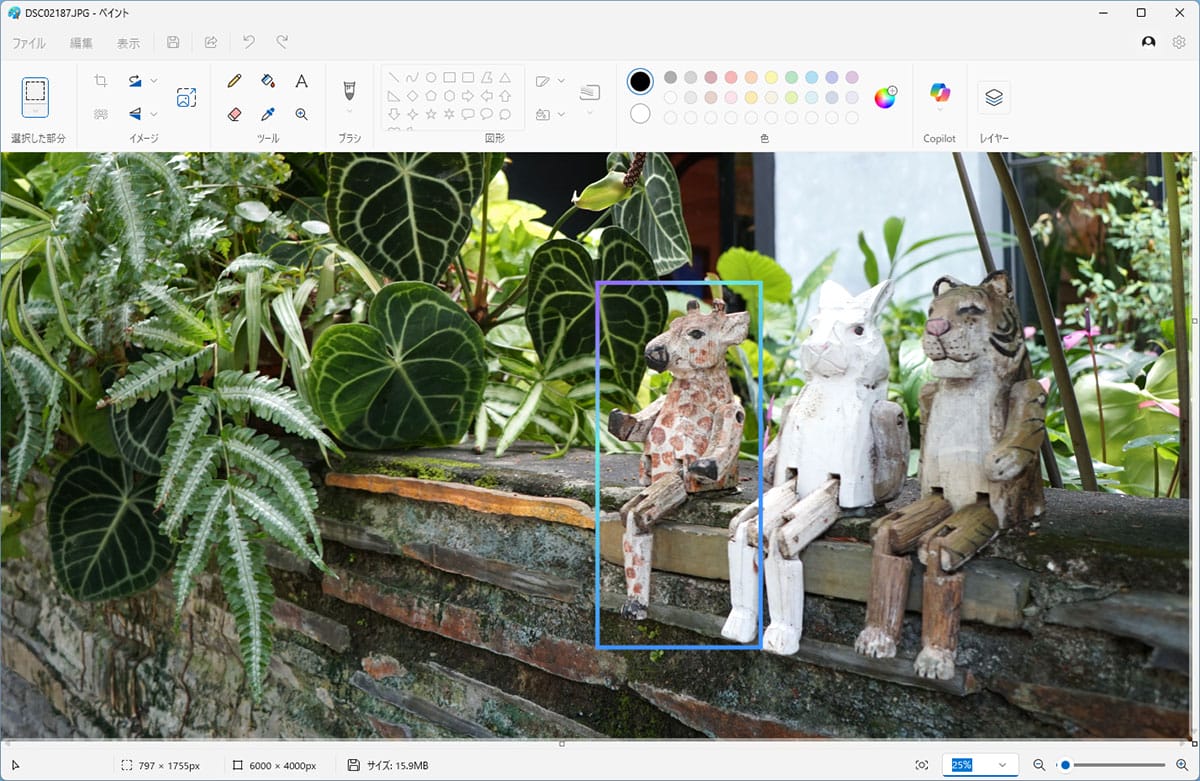Pick the red palette color
The width and height of the screenshot is (1200, 781).
pyautogui.click(x=731, y=77)
